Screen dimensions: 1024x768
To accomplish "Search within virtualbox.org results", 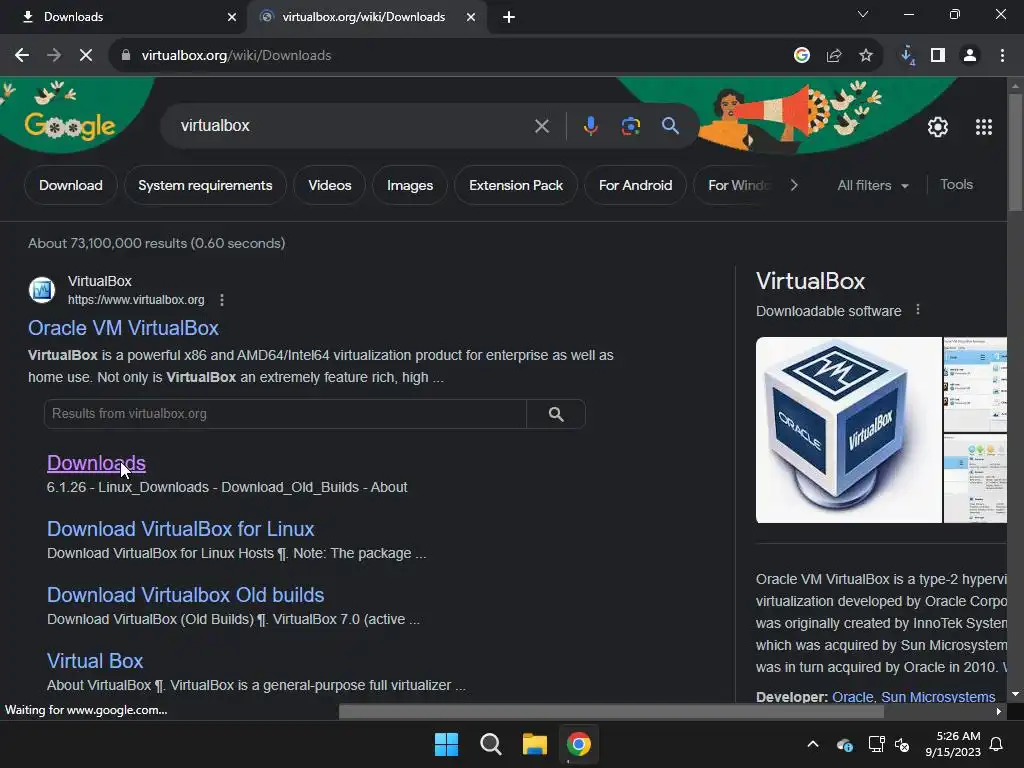I will (x=556, y=414).
